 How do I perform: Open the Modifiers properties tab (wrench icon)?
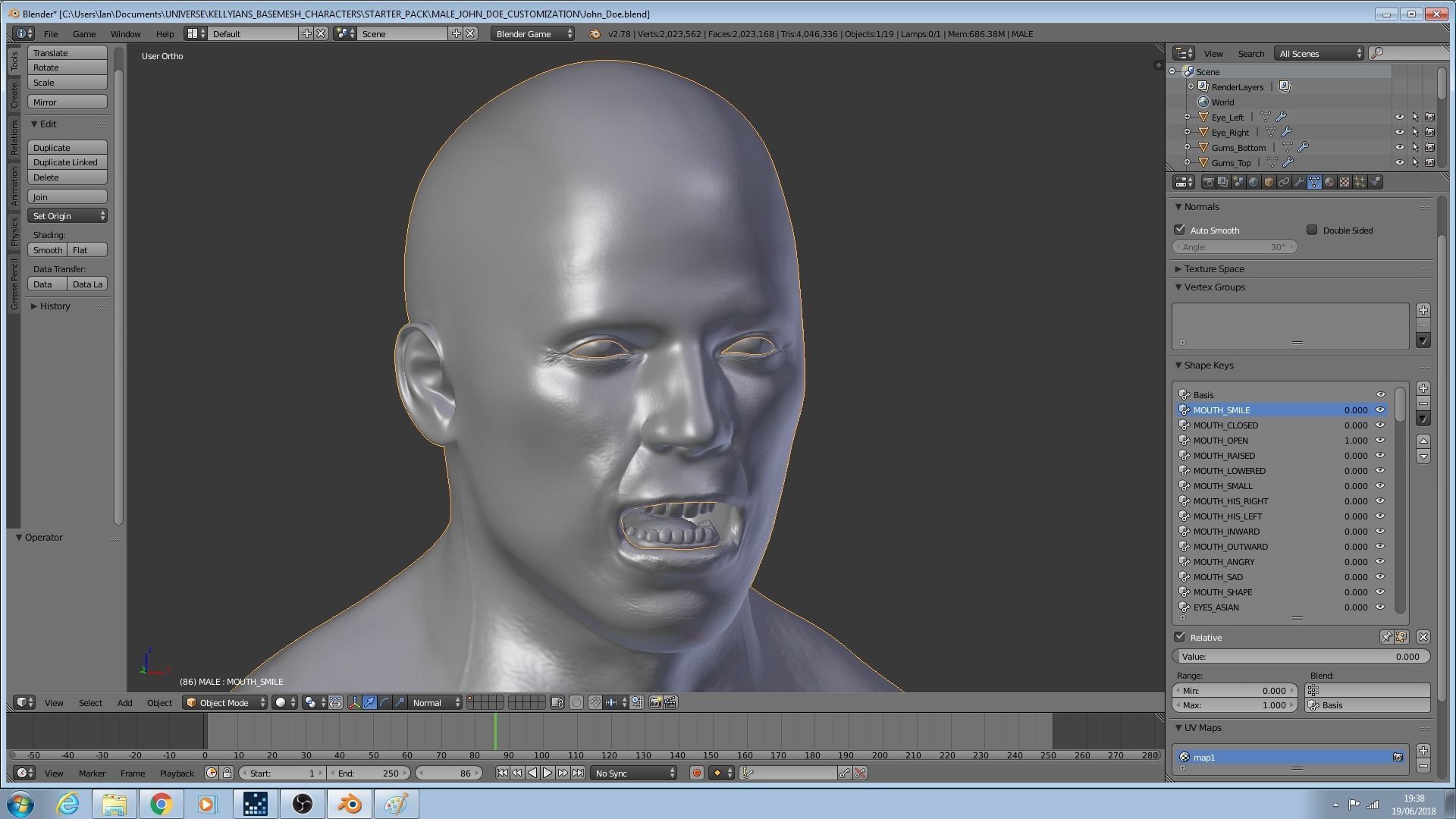1299,182
